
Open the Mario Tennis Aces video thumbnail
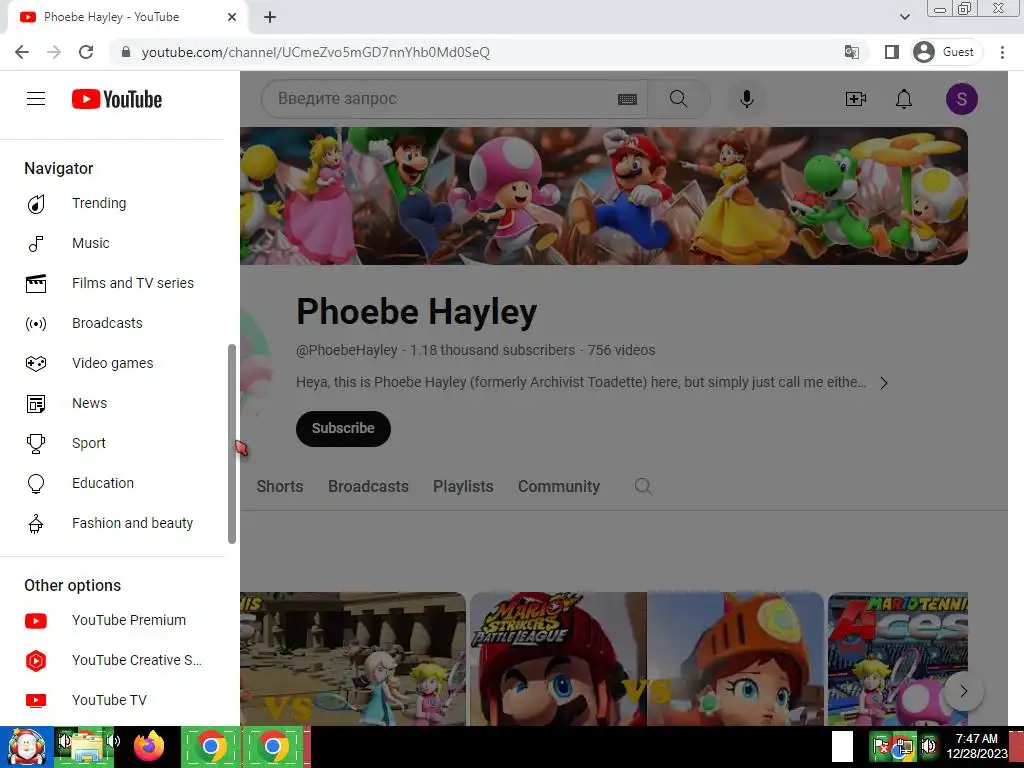tap(898, 658)
